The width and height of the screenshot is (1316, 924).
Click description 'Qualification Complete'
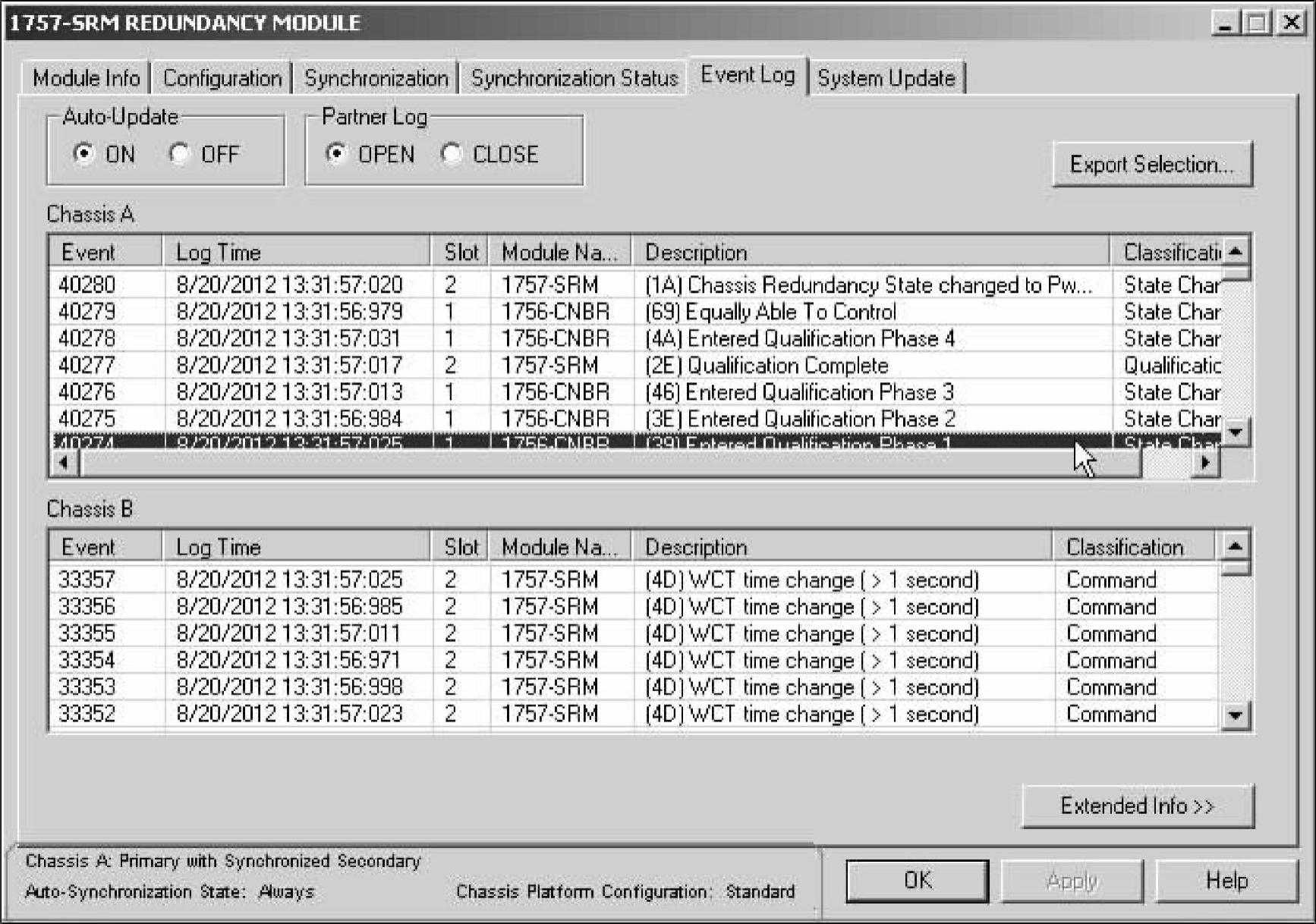(x=767, y=366)
